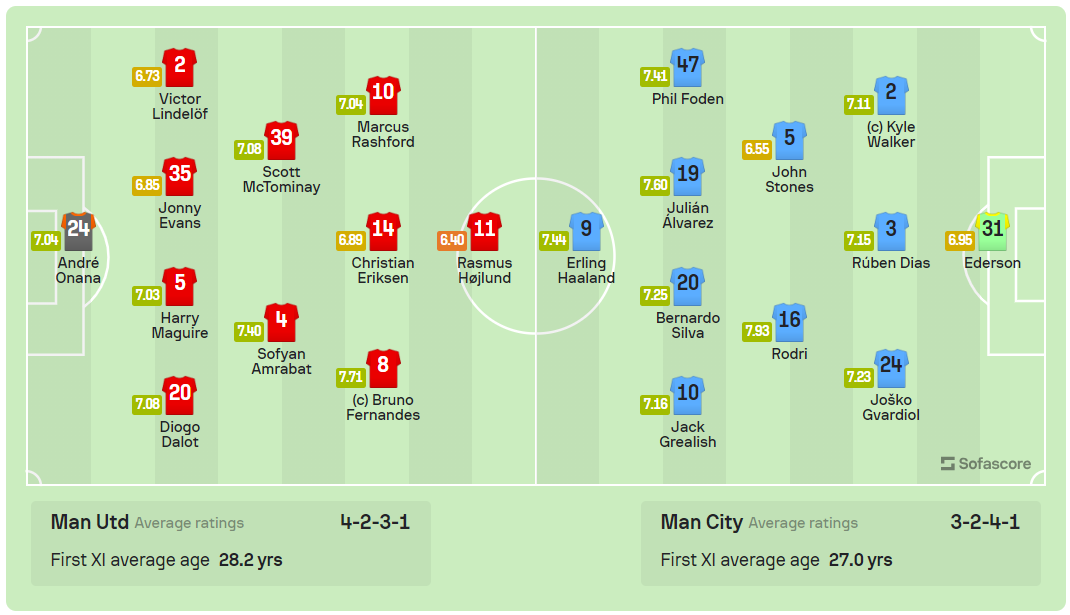Click Sofyan Amrabat's number 4 shirt
This screenshot has width=1070, height=615.
(x=281, y=322)
